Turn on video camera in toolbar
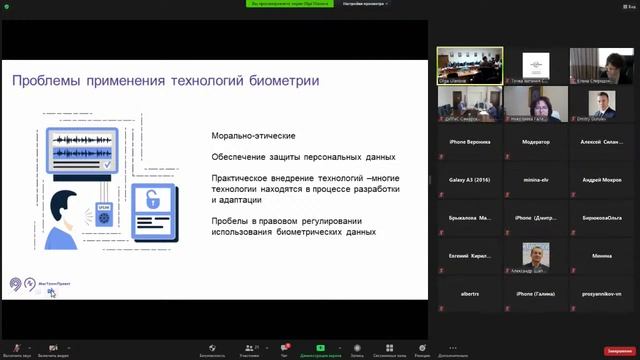Image resolution: width=640 pixels, height=360 pixels. tap(53, 350)
